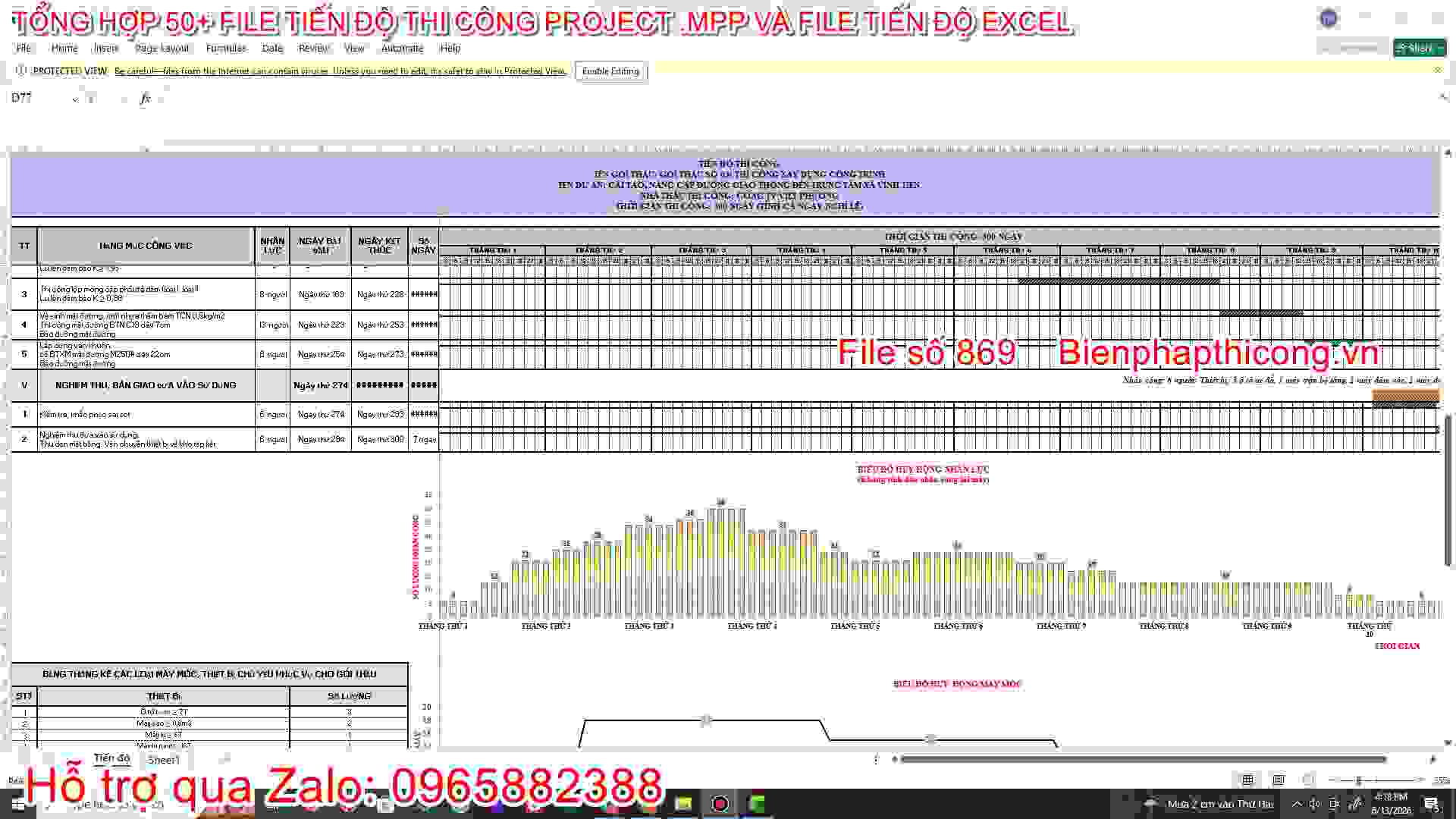
Task: Click the BIỂU ĐỒ HUY ĐỘNG MÁY MÓC chart title
Action: tap(957, 684)
